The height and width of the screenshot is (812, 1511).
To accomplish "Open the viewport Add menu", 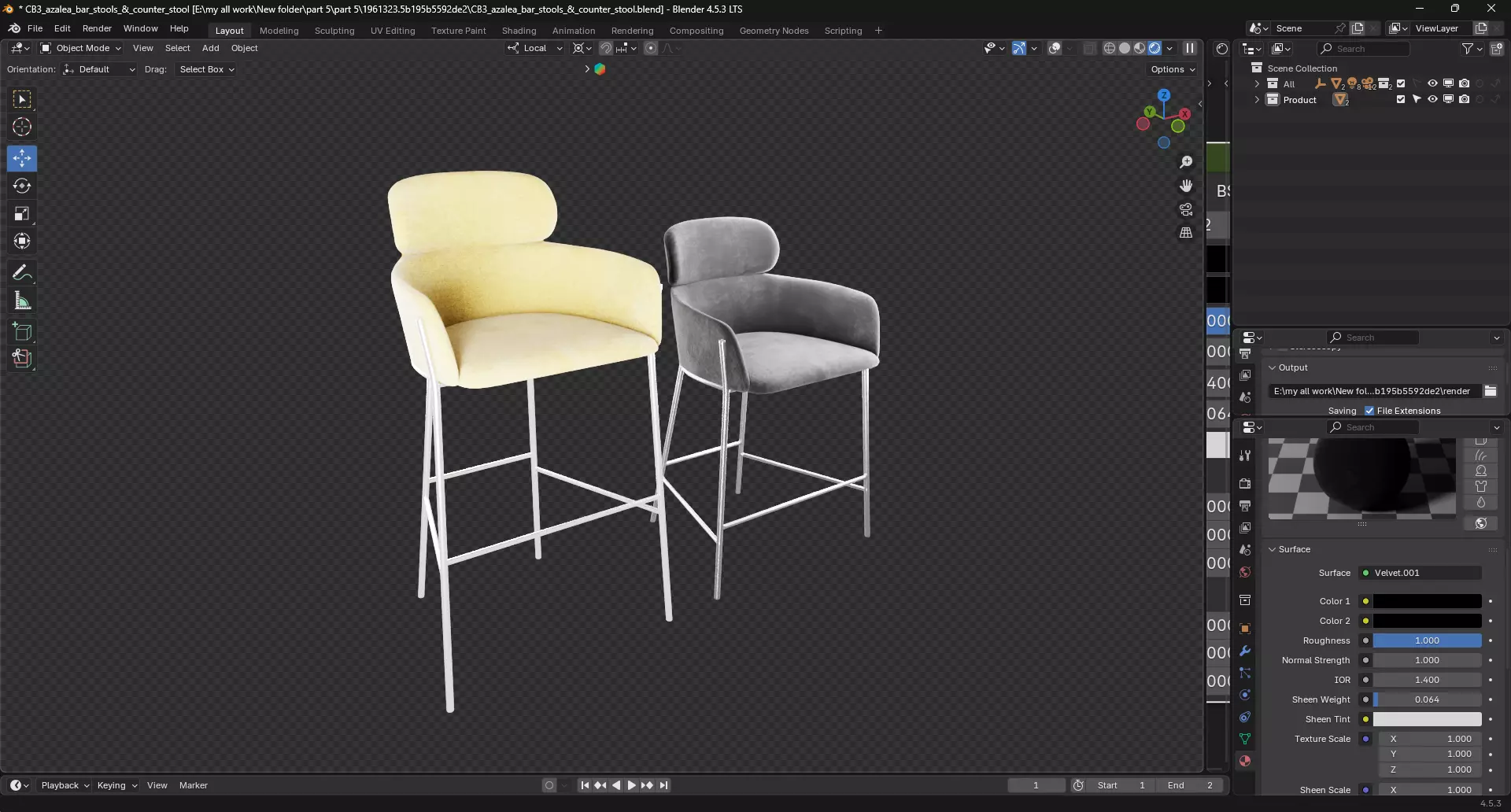I will [x=210, y=48].
